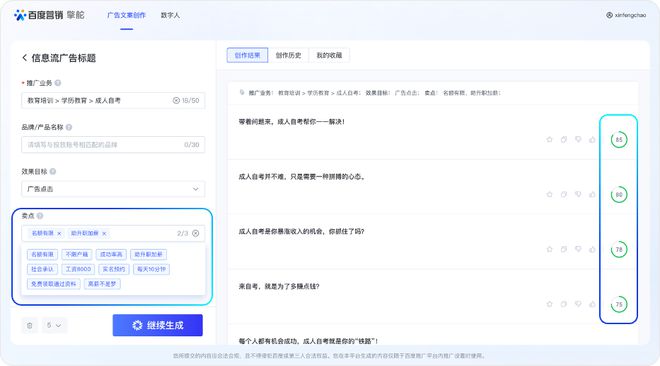
Task: Toggle the 助升职加薪 suggestion tag
Action: click(x=149, y=255)
